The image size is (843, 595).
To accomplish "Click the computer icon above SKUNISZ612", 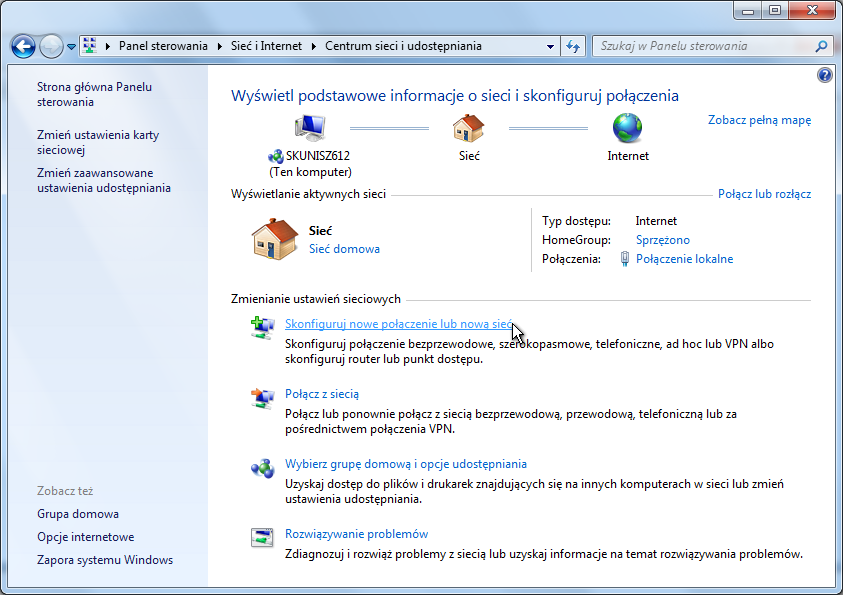I will tap(310, 128).
